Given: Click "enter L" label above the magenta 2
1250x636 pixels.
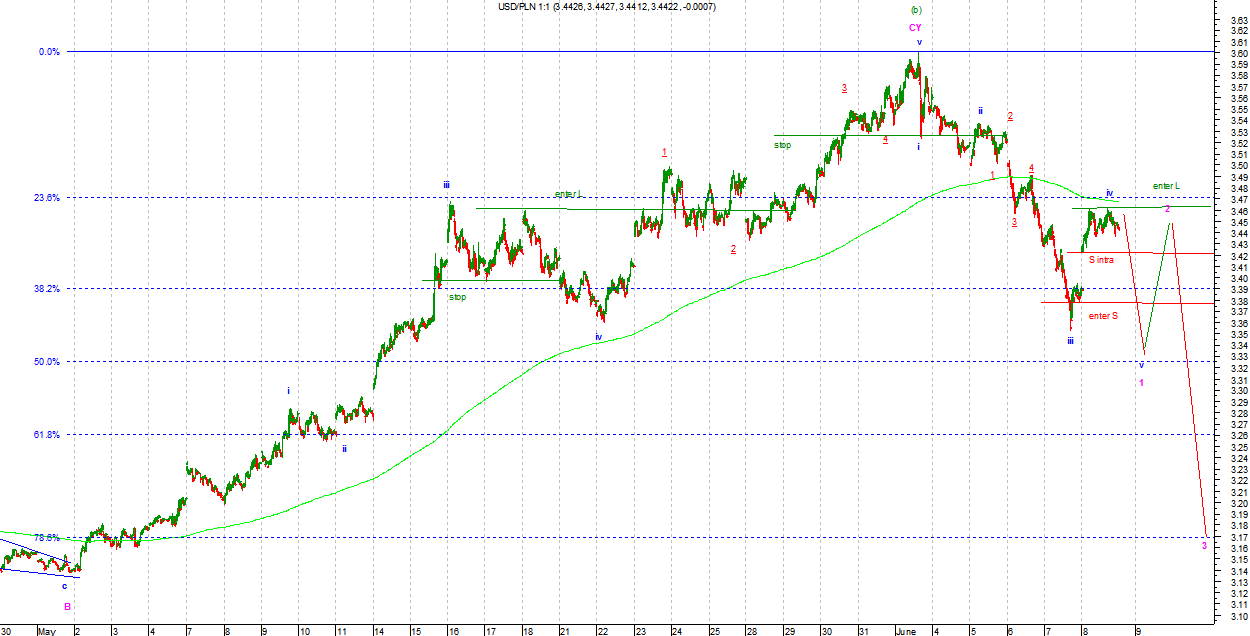Looking at the screenshot, I should point(1166,186).
